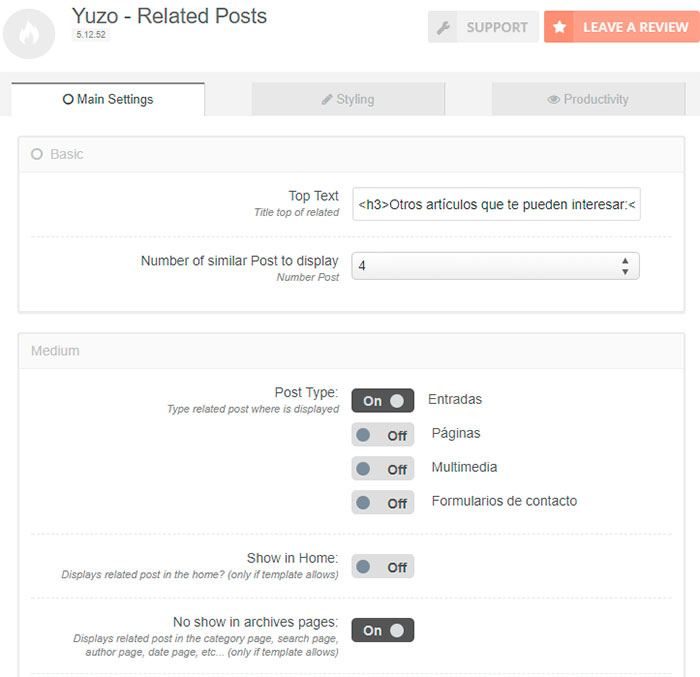The height and width of the screenshot is (677, 700).
Task: Open the Support button
Action: click(x=483, y=27)
